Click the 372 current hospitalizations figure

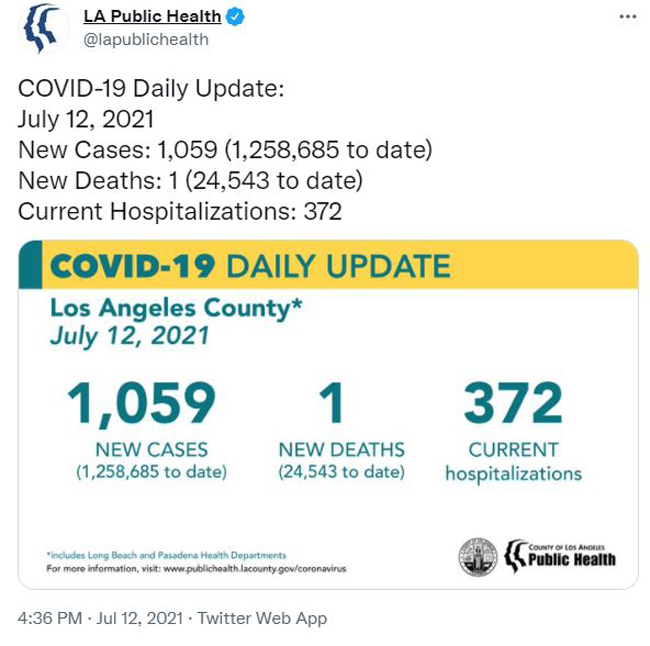tap(513, 402)
